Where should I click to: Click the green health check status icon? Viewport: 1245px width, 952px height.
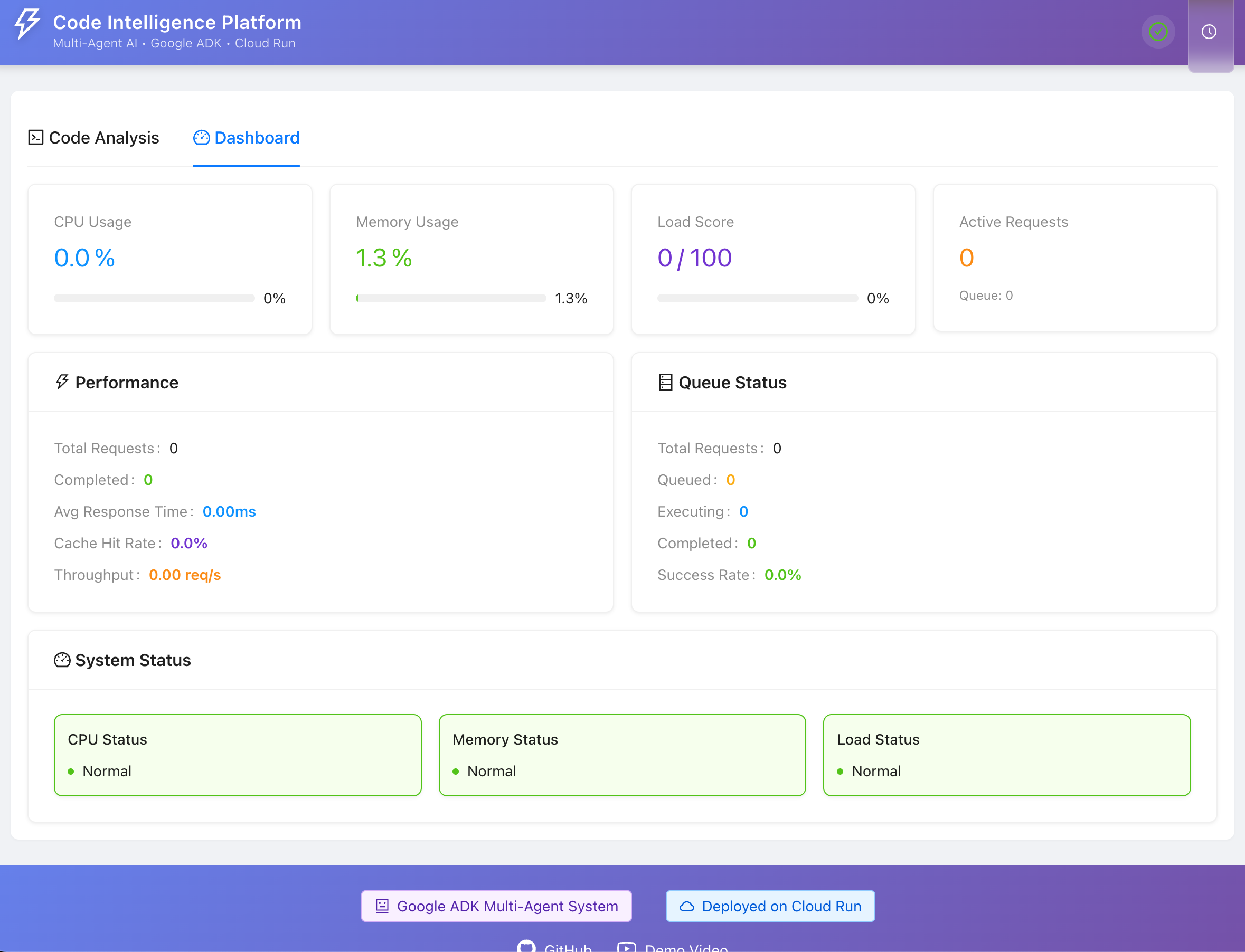(x=1158, y=32)
